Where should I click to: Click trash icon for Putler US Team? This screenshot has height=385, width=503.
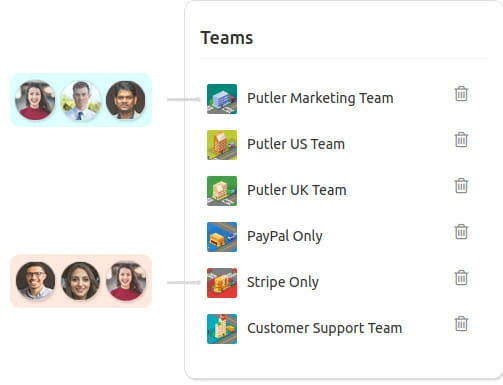coord(461,140)
